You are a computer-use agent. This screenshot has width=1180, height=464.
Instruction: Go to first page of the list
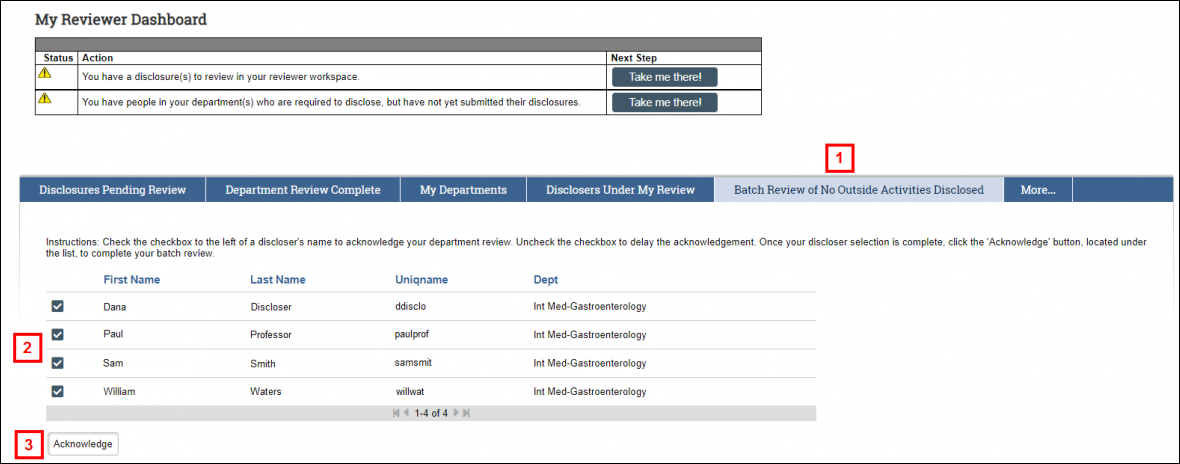tap(397, 413)
